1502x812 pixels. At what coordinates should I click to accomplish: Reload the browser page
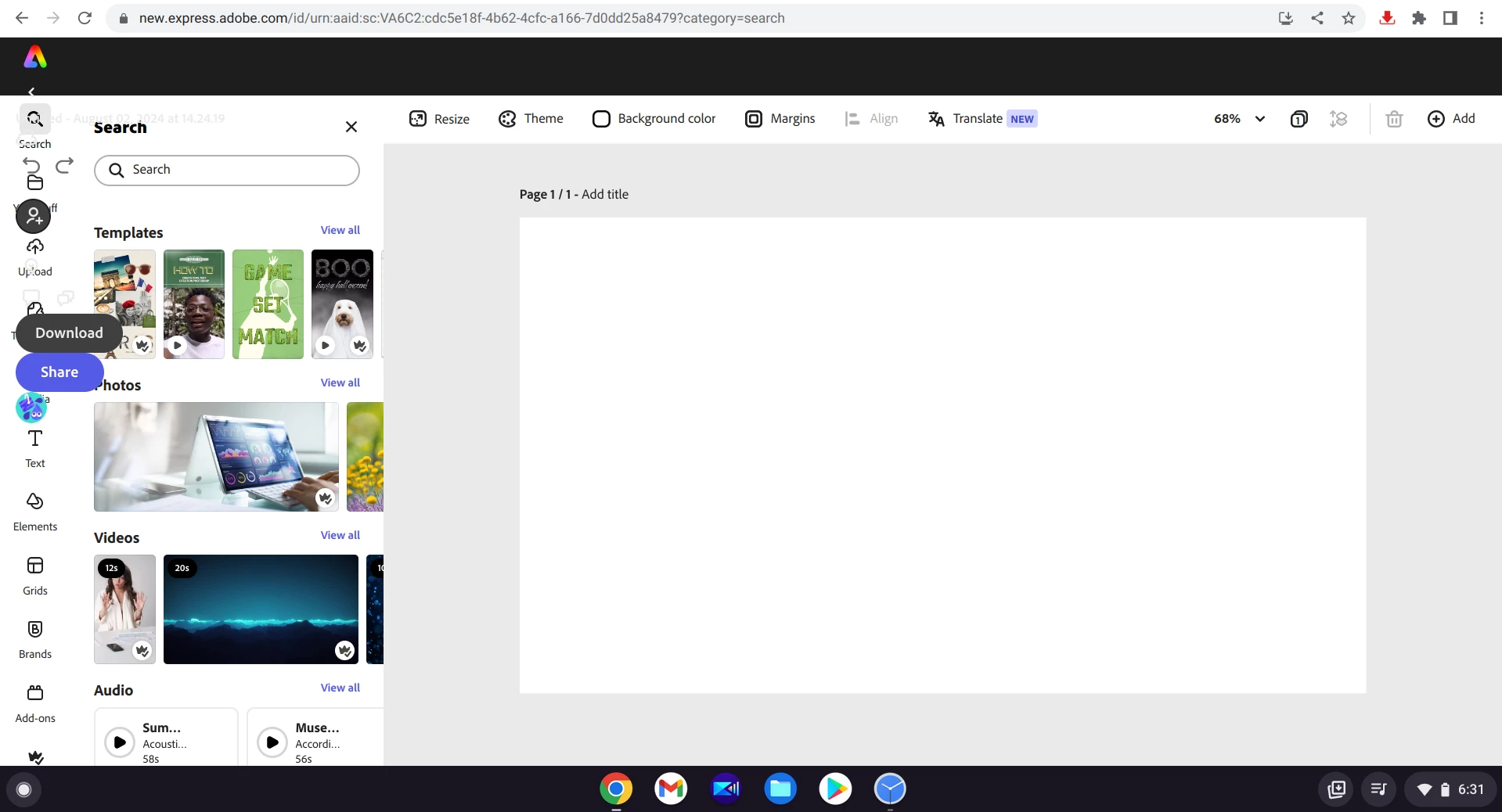click(x=85, y=18)
